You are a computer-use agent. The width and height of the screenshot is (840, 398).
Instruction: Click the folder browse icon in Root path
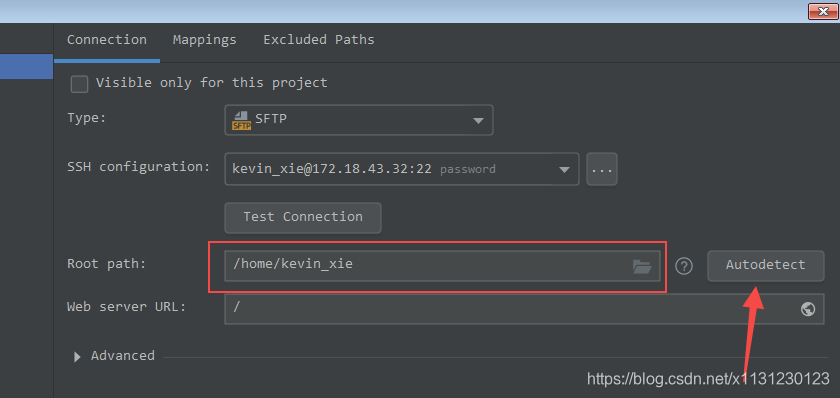641,266
